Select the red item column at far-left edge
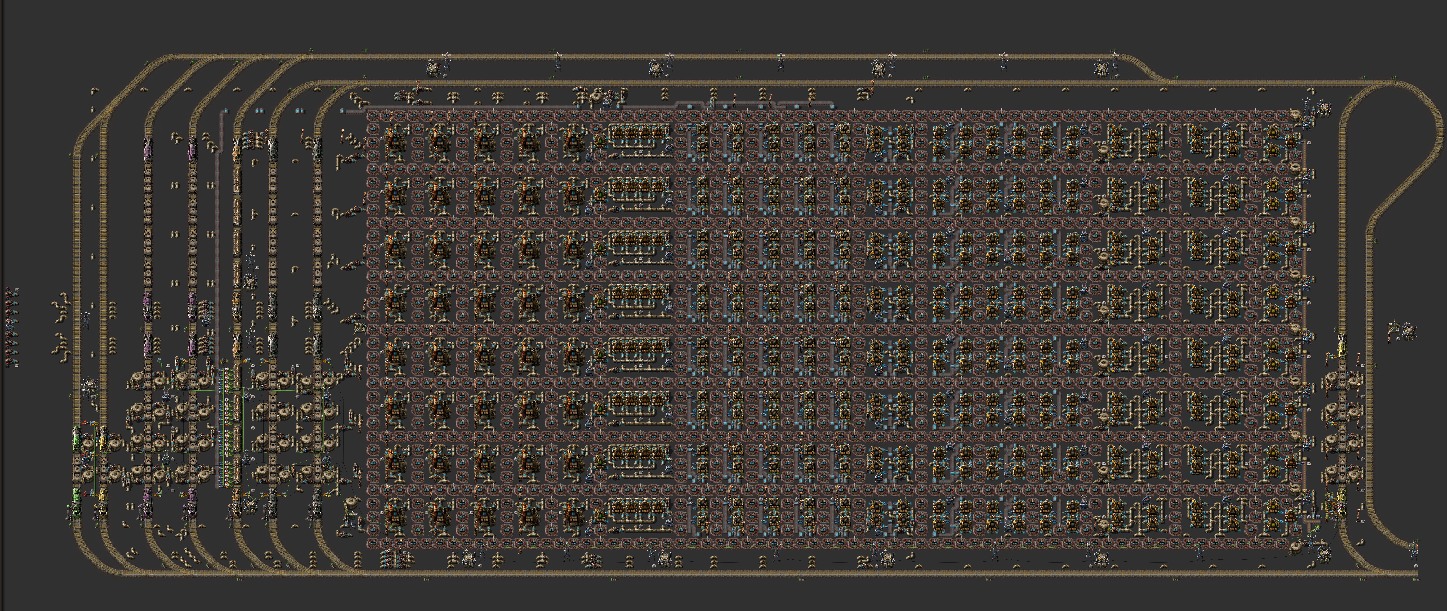Viewport: 1447px width, 611px height. [x=11, y=327]
